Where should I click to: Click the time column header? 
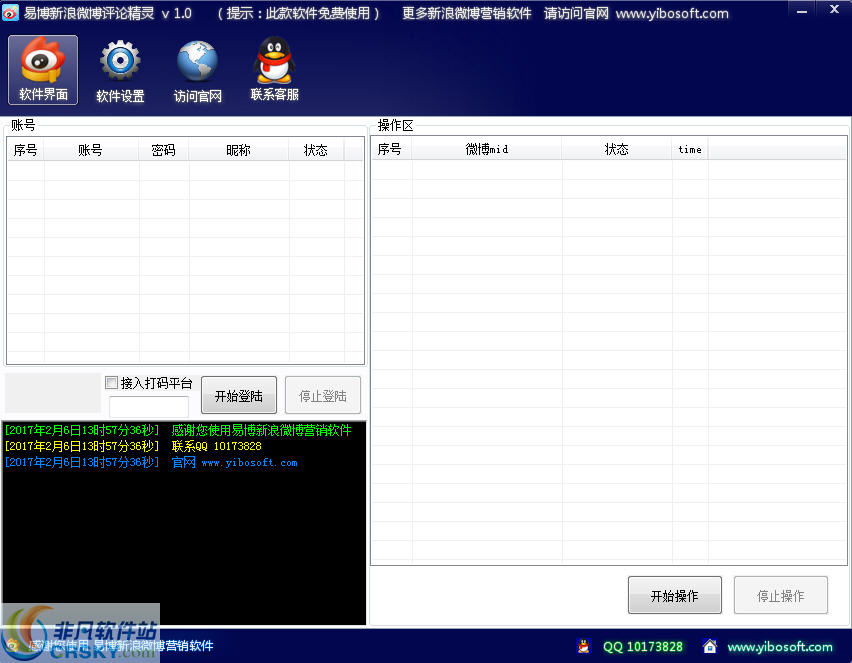(x=690, y=149)
